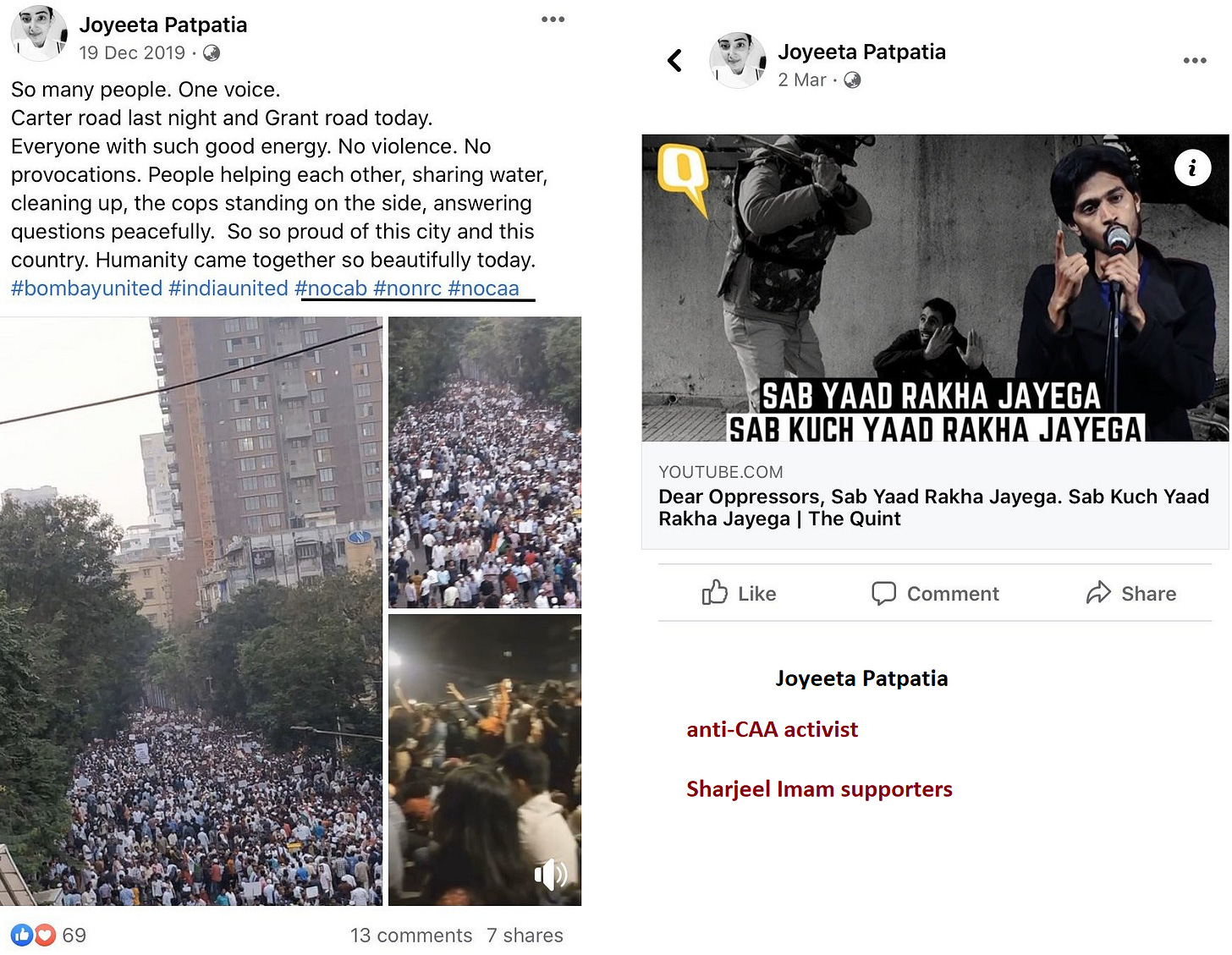Open the large street crowd photo with tall building

coord(191,611)
